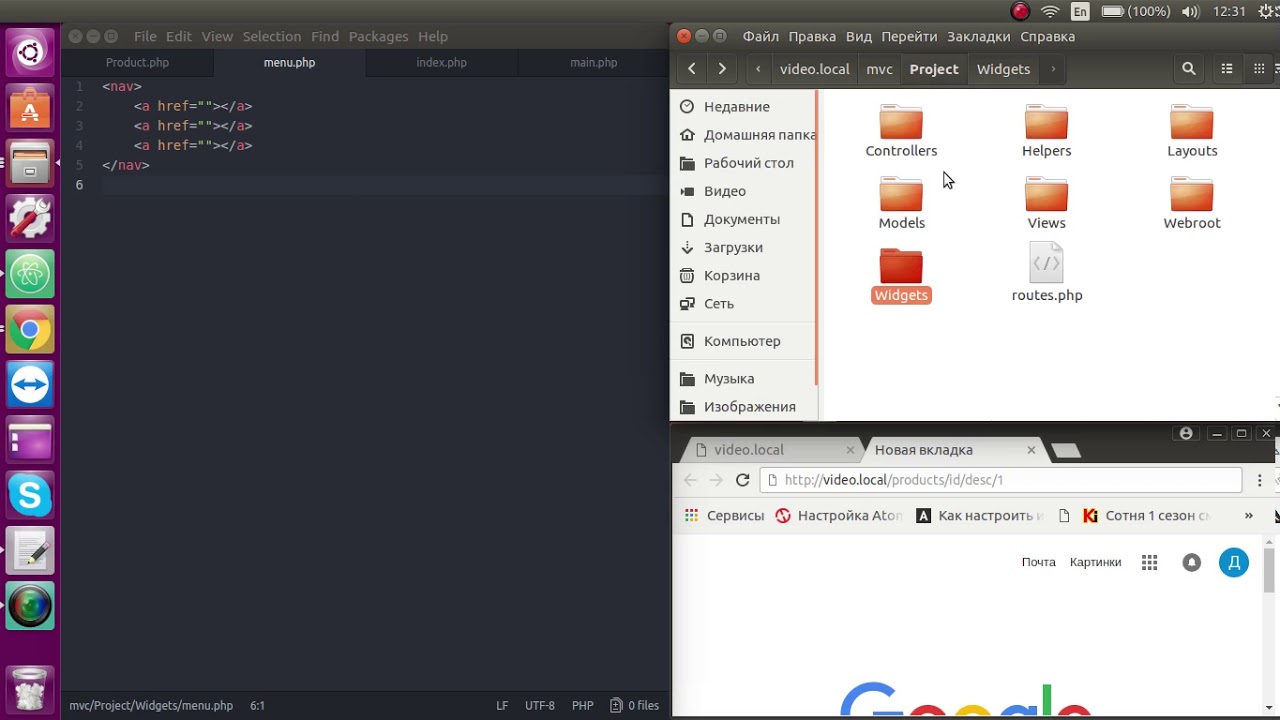The width and height of the screenshot is (1280, 720).
Task: Open Сервисы bookmark
Action: pyautogui.click(x=724, y=516)
